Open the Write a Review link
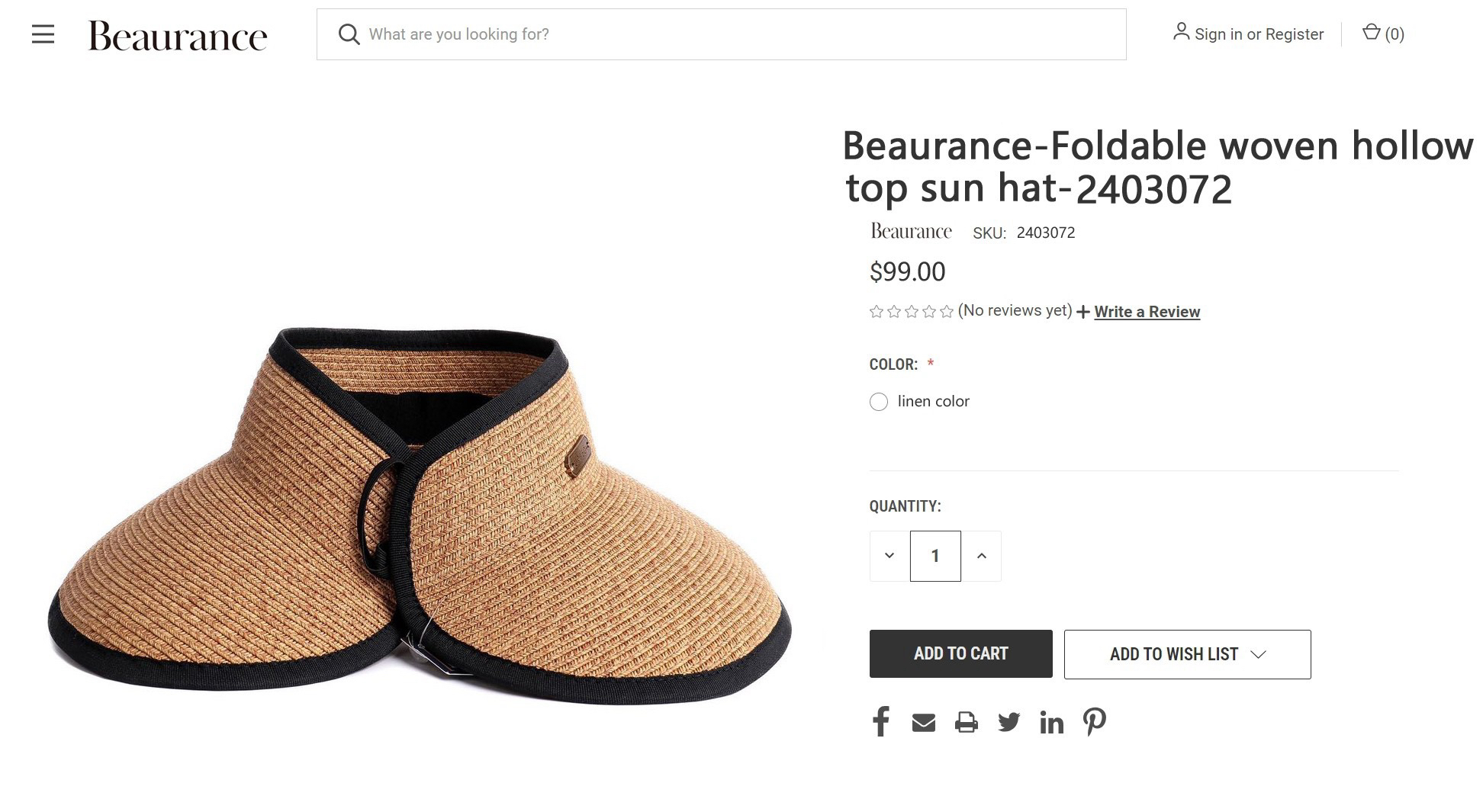1483x812 pixels. pyautogui.click(x=1147, y=312)
